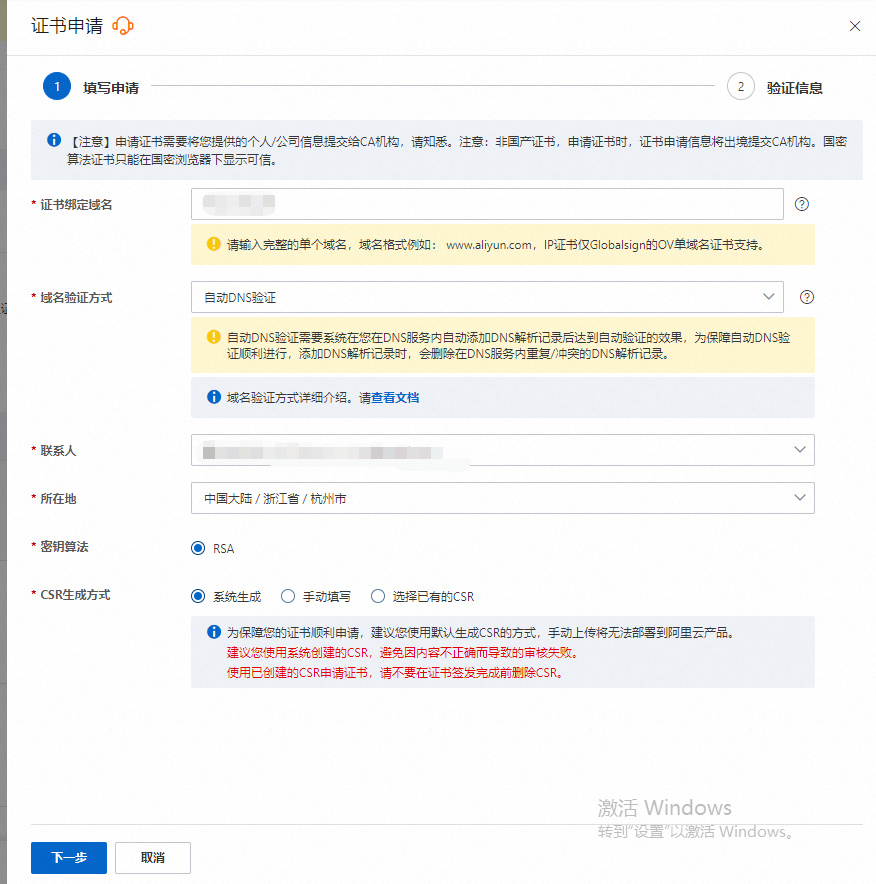Image resolution: width=876 pixels, height=884 pixels.
Task: Open the 所在地 location dropdown
Action: tap(502, 498)
